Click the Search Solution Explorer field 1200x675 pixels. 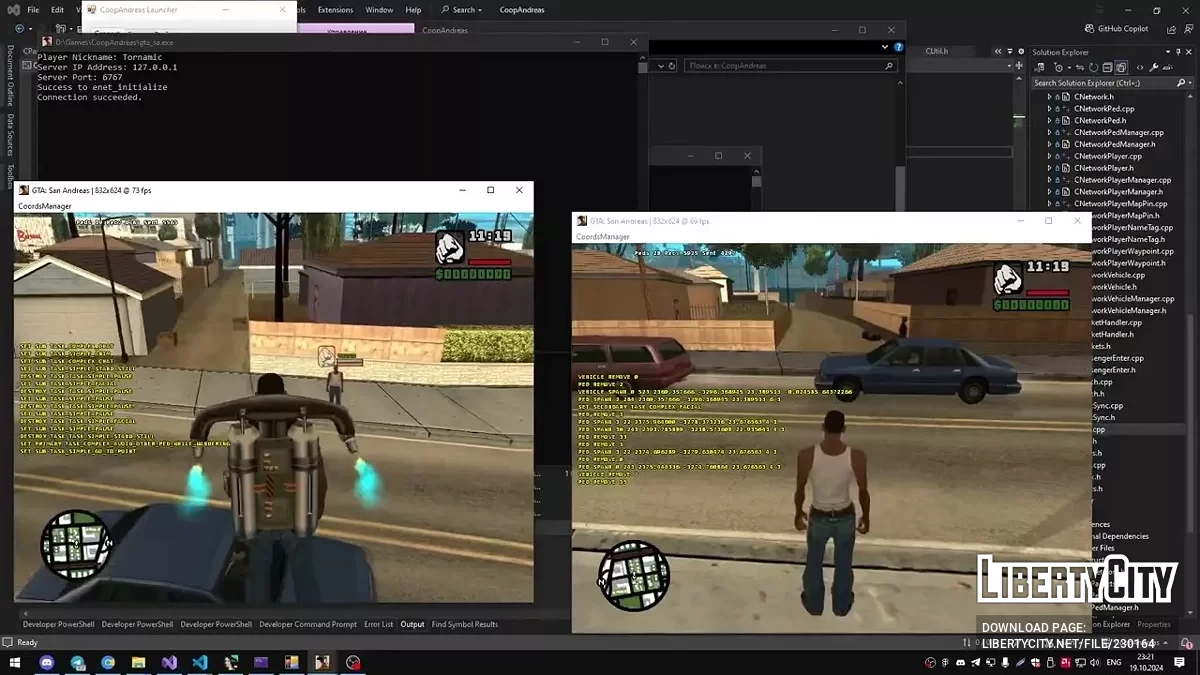1100,83
